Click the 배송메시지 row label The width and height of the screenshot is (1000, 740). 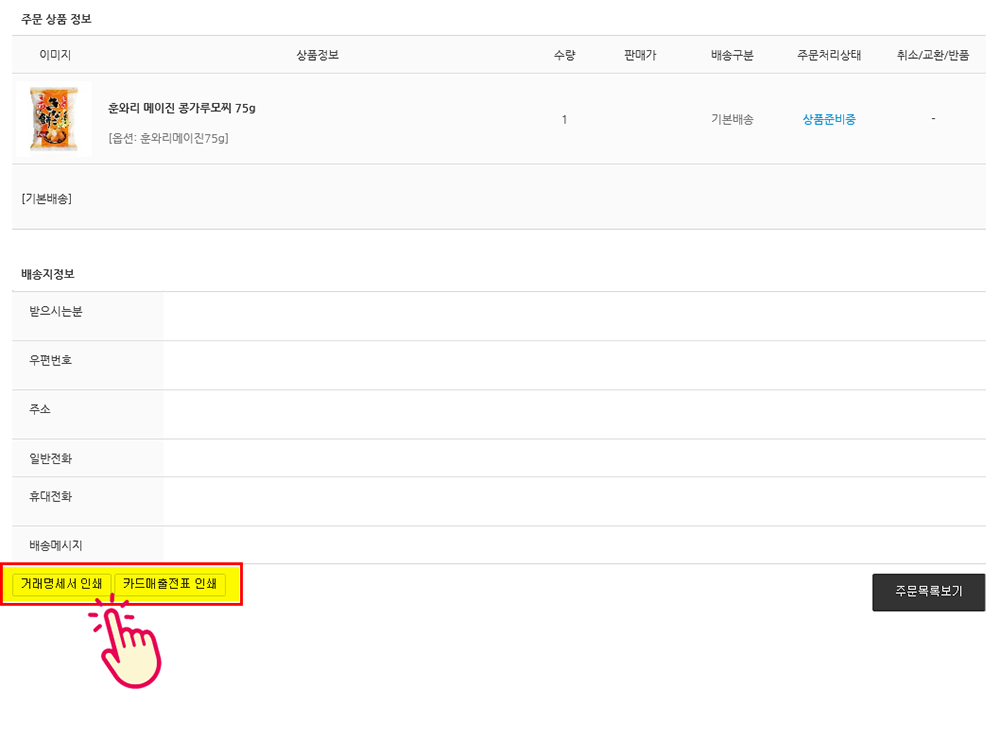click(x=56, y=545)
